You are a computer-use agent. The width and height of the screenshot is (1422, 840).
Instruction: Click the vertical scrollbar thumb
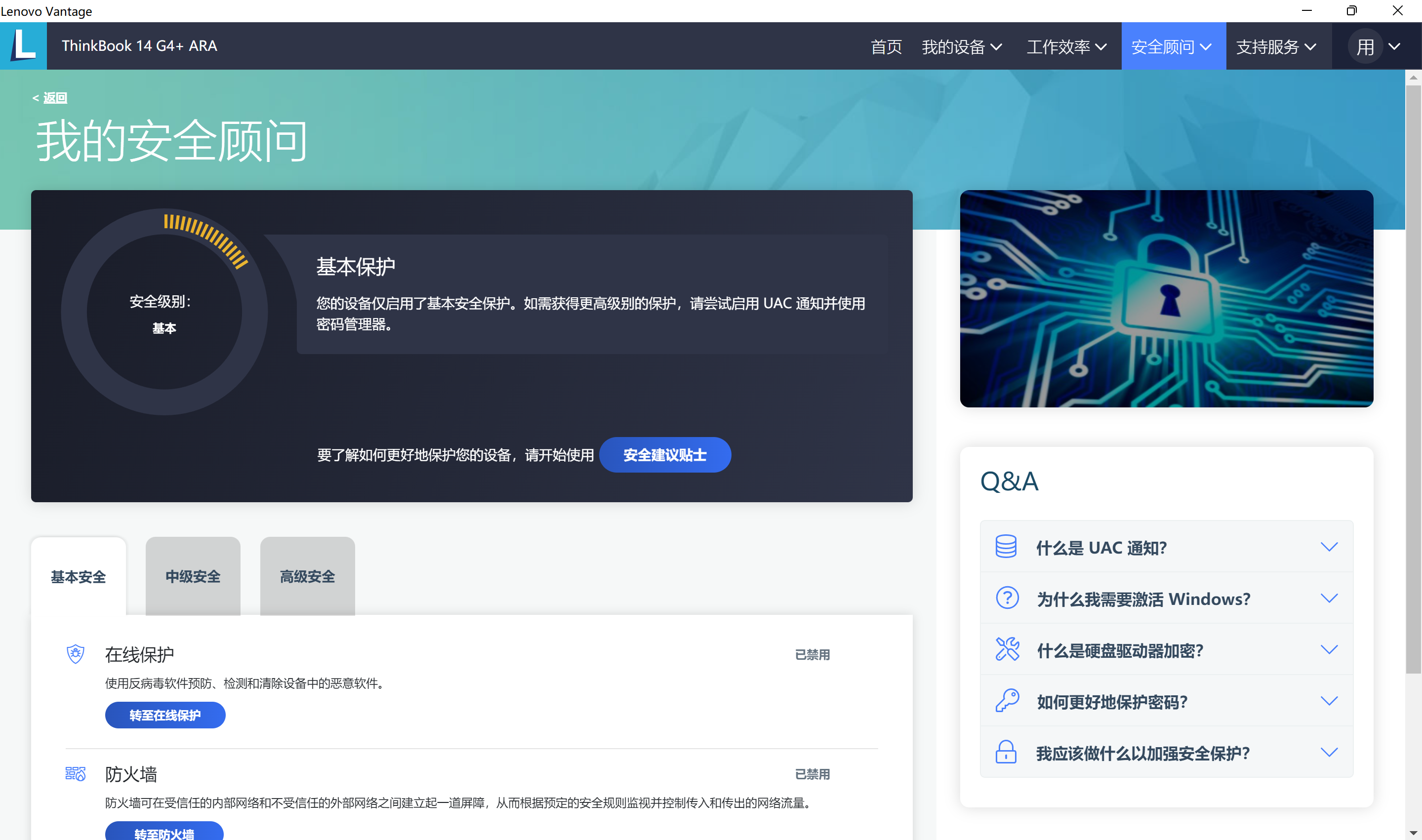1414,379
